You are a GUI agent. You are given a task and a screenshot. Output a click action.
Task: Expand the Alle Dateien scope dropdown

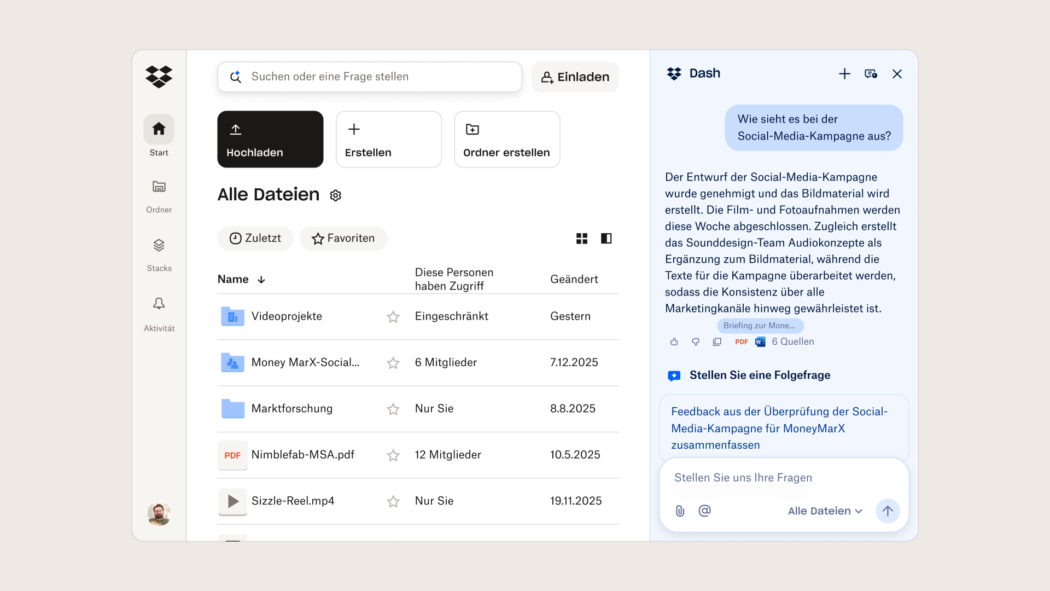[825, 511]
